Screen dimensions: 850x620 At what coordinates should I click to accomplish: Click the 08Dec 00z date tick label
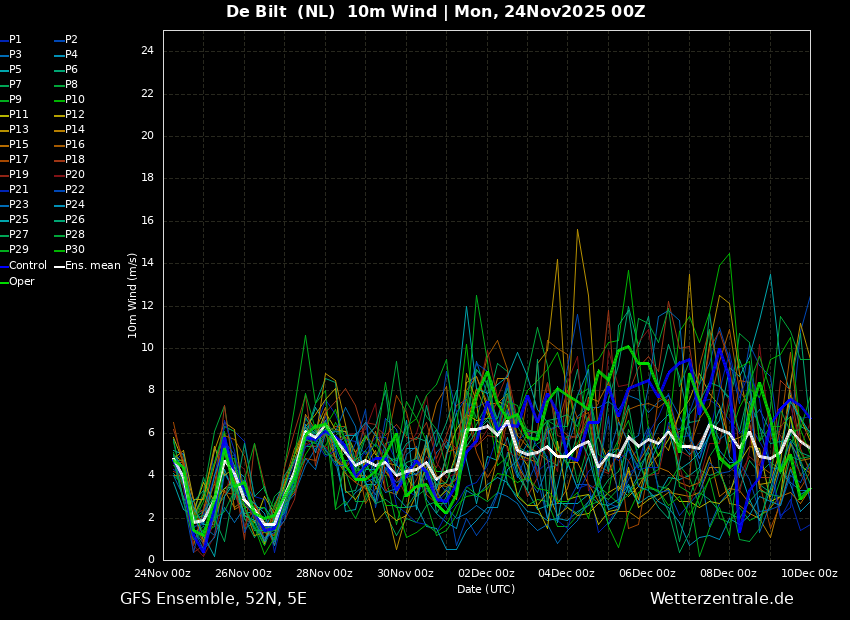tap(728, 573)
